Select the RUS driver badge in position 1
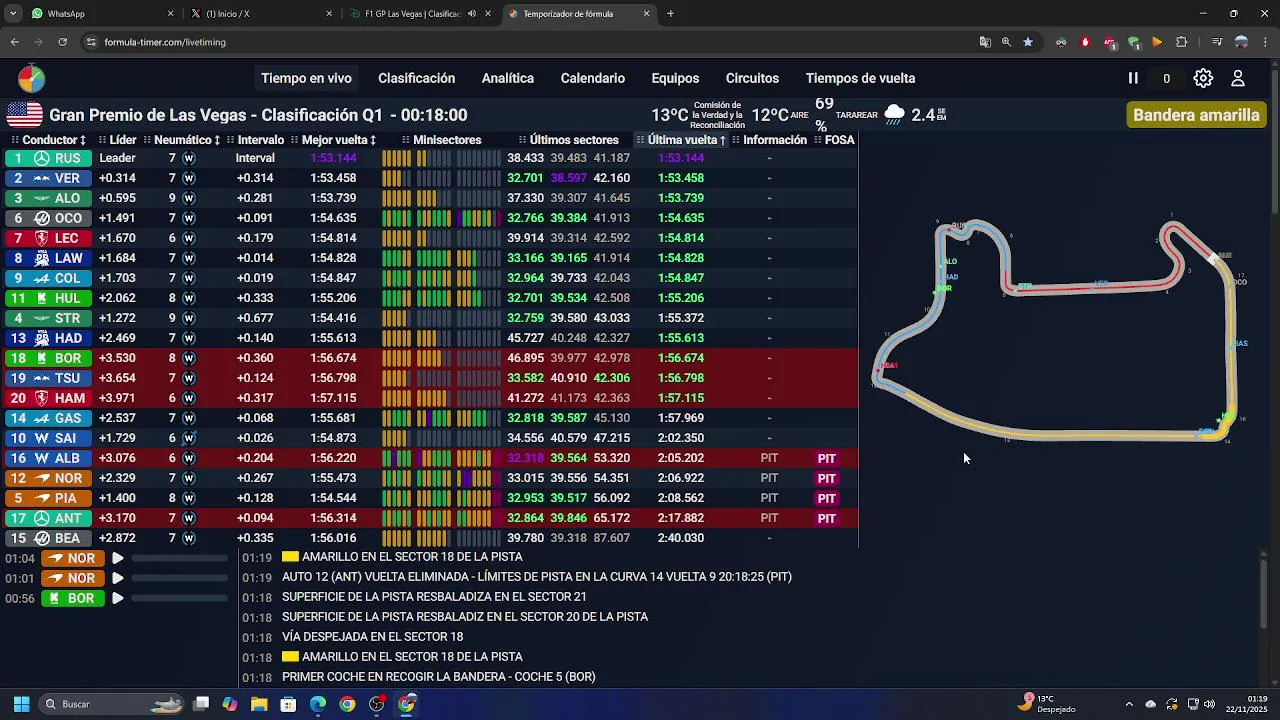Image resolution: width=1280 pixels, height=720 pixels. [48, 158]
